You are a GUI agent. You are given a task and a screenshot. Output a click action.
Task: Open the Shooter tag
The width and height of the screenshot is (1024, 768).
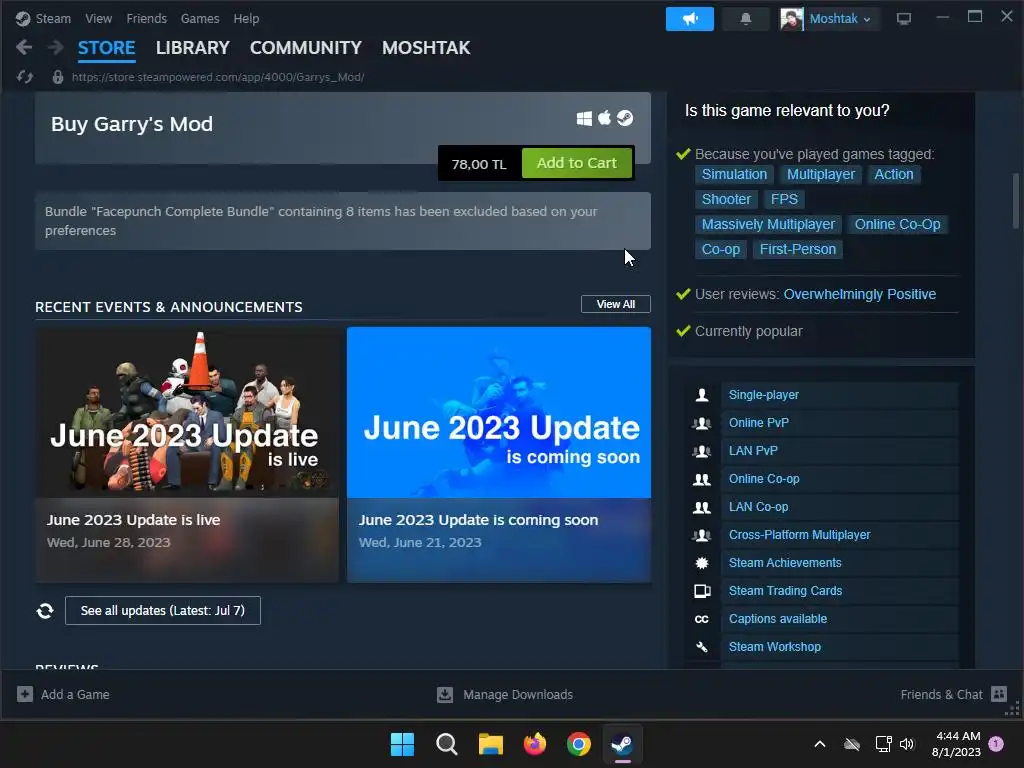tap(726, 199)
